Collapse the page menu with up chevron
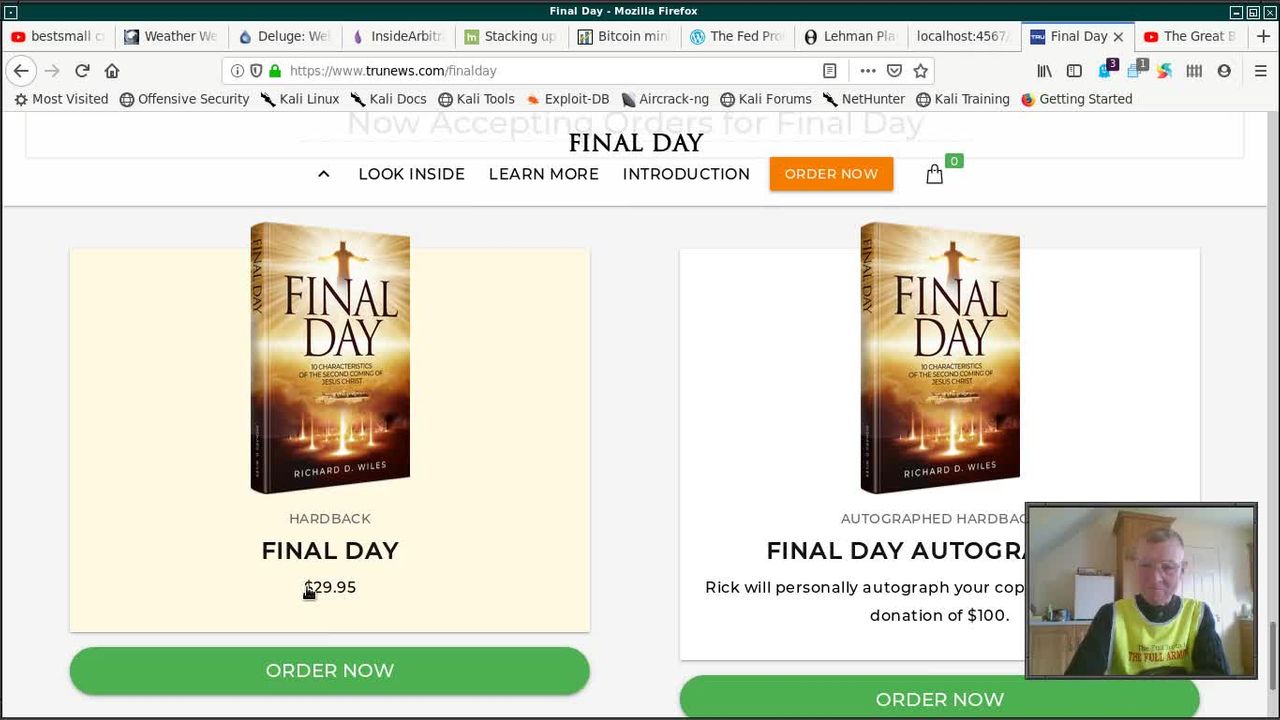Screen dimensions: 1280x720 (323, 174)
